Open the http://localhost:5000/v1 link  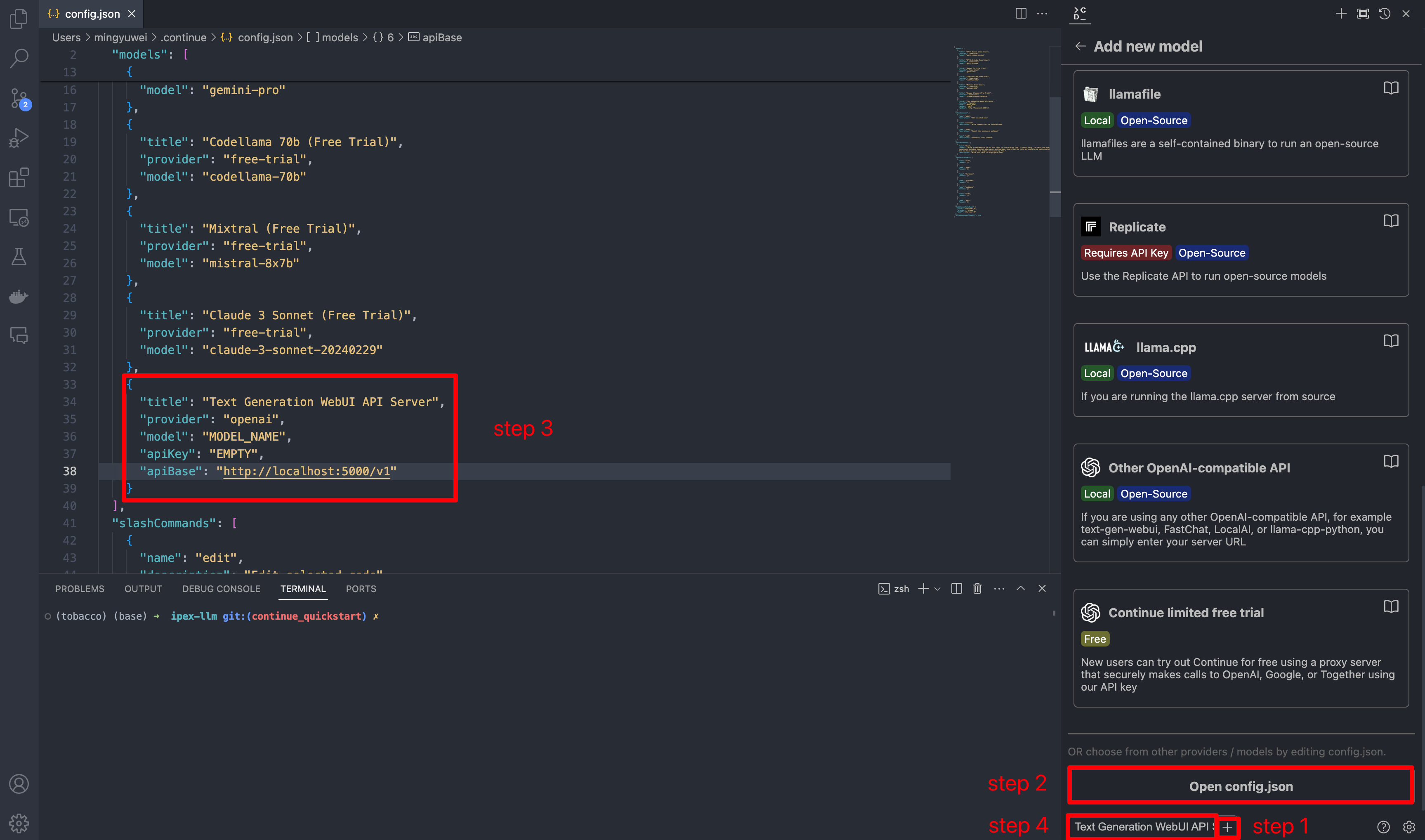click(x=306, y=471)
